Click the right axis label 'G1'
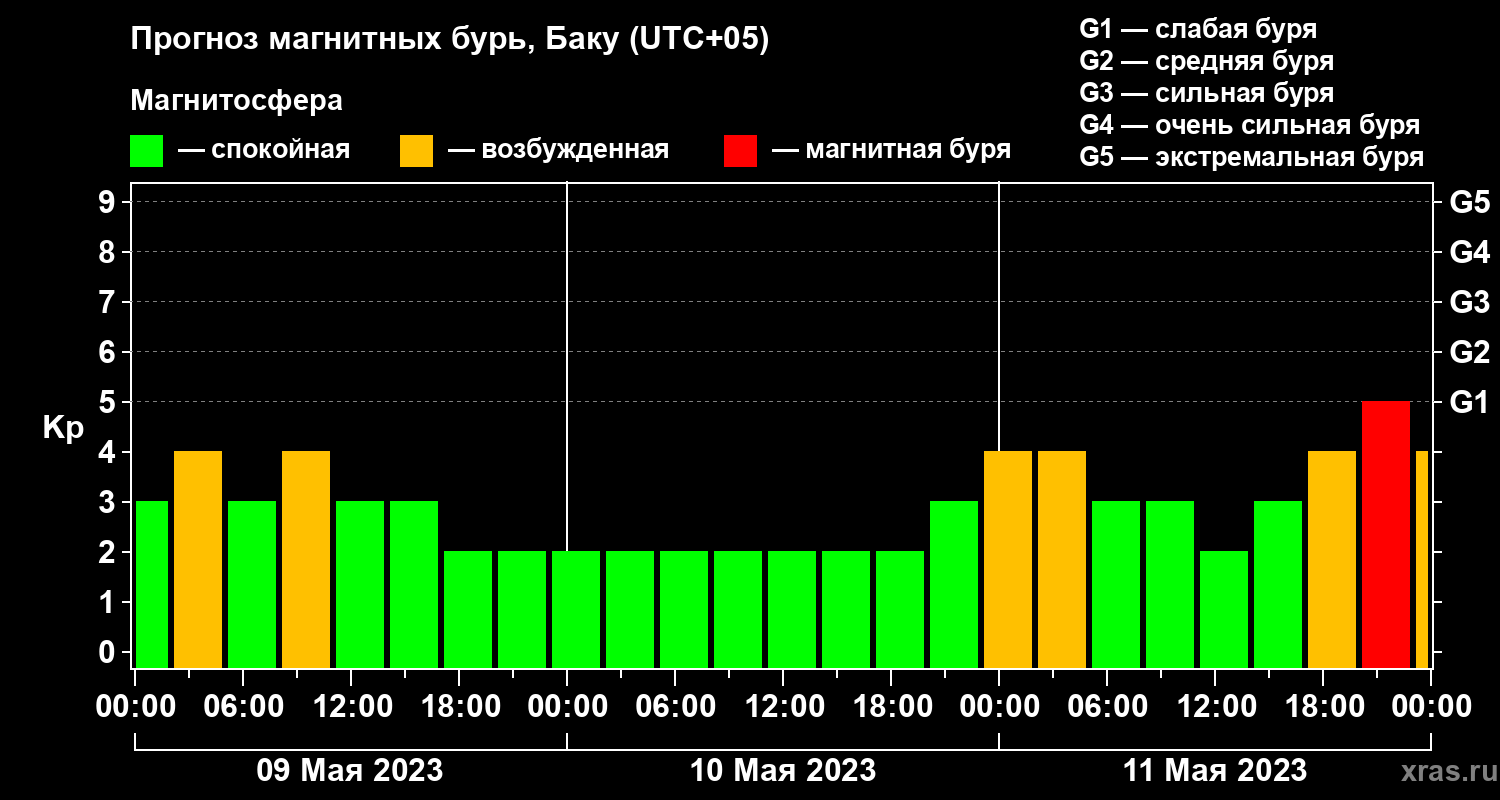The width and height of the screenshot is (1500, 800). [x=1470, y=402]
